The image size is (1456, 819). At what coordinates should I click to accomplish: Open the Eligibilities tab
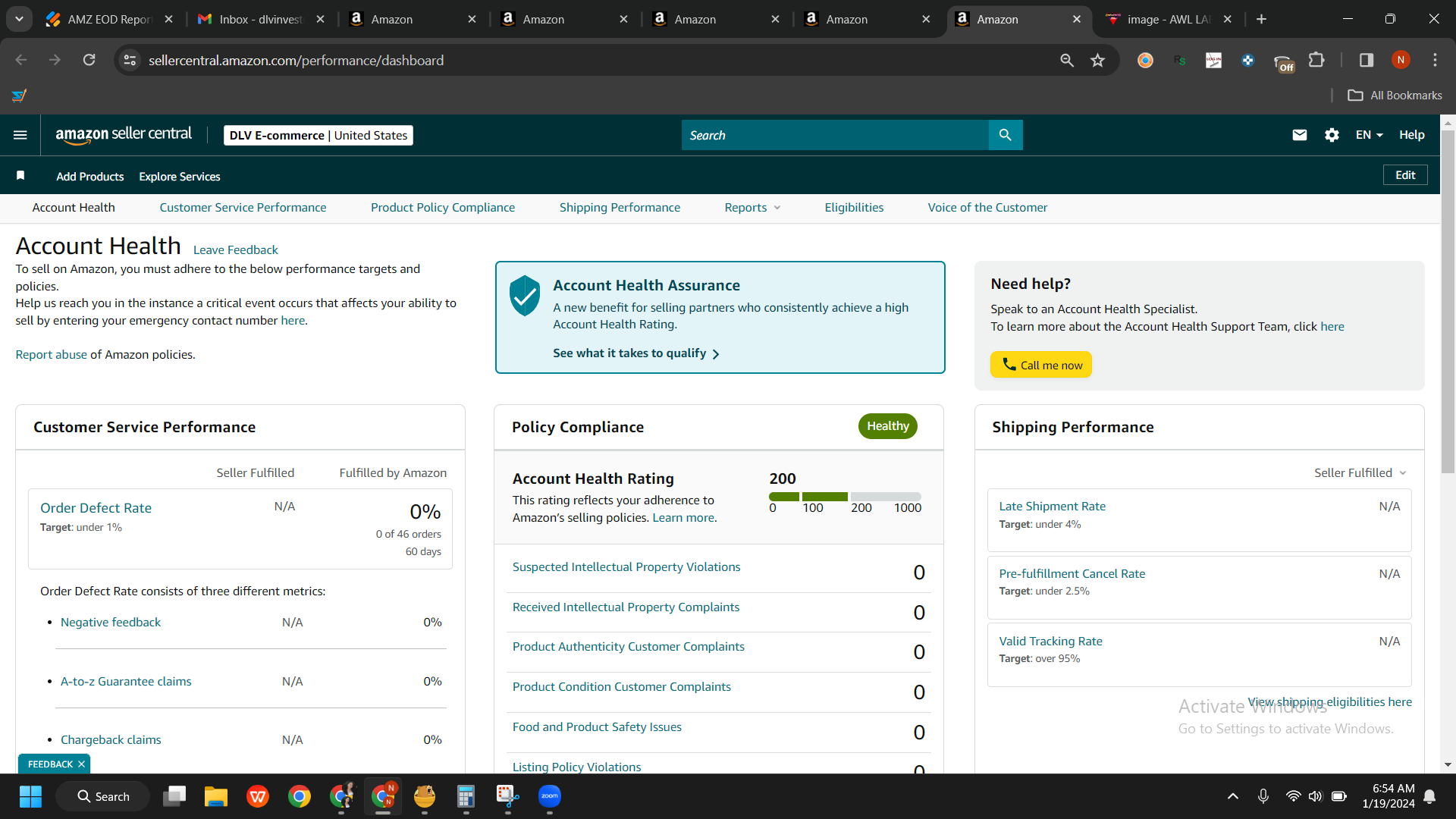[854, 208]
